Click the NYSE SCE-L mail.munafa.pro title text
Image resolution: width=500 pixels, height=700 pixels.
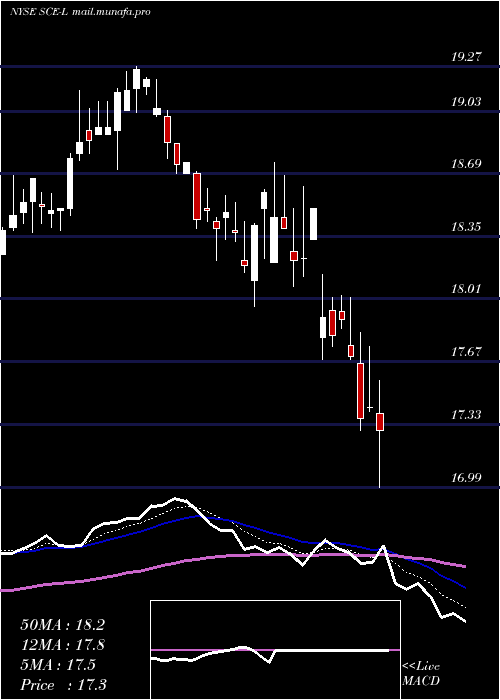click(x=80, y=12)
